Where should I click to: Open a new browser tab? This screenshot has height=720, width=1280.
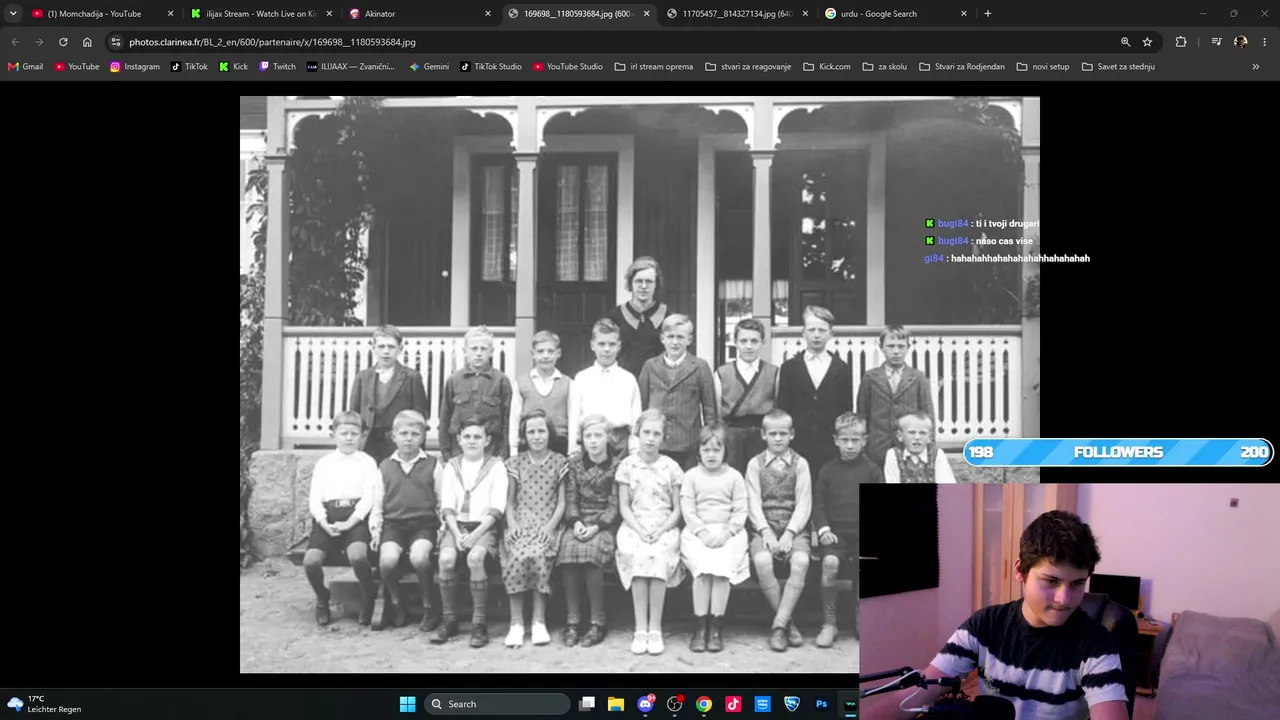(988, 14)
